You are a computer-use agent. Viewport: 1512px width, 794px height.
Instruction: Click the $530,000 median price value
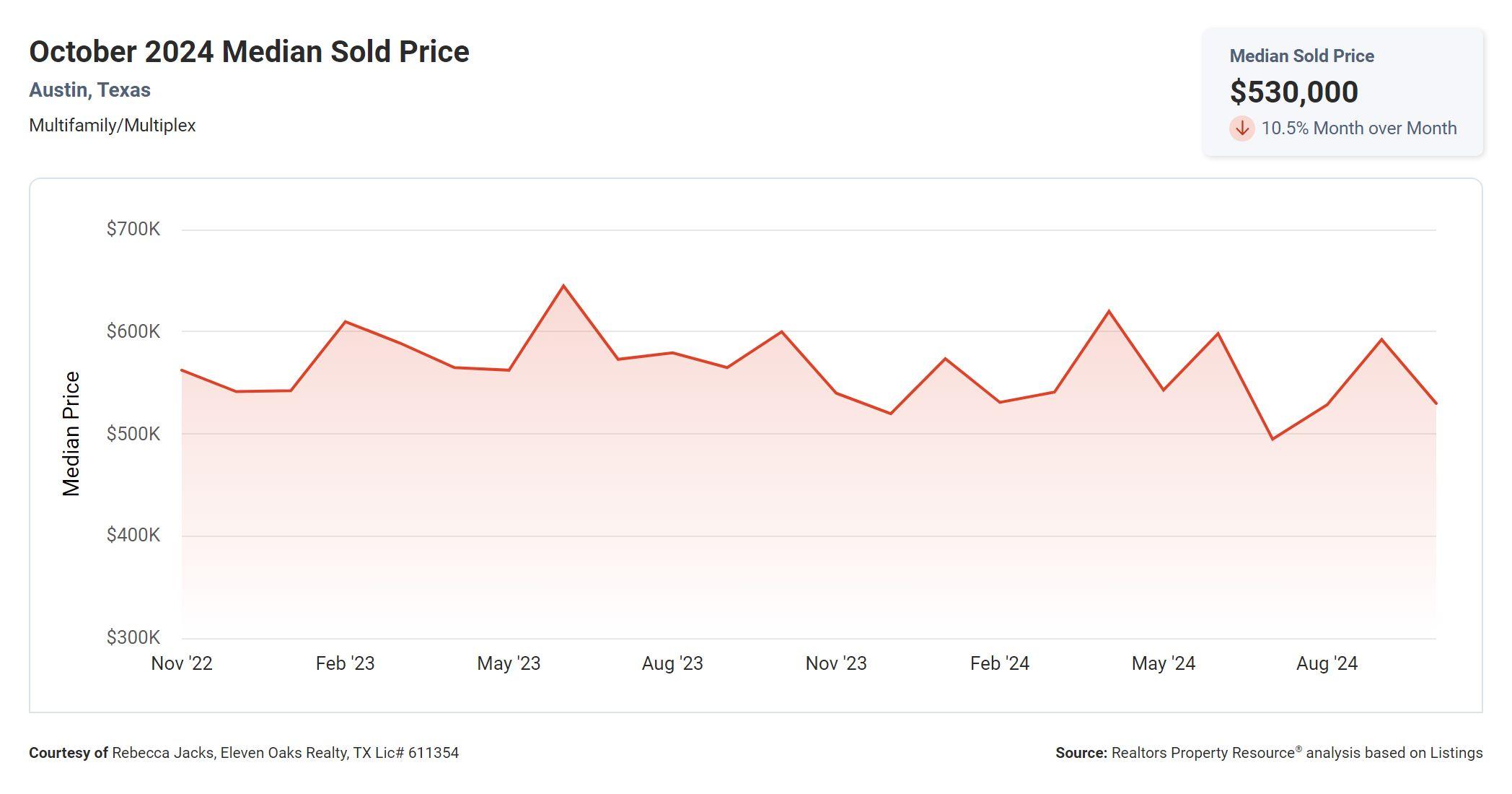click(1293, 92)
